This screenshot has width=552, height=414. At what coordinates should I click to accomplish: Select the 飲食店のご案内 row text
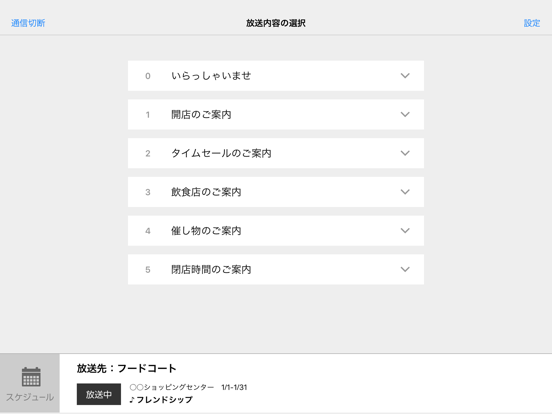[206, 192]
